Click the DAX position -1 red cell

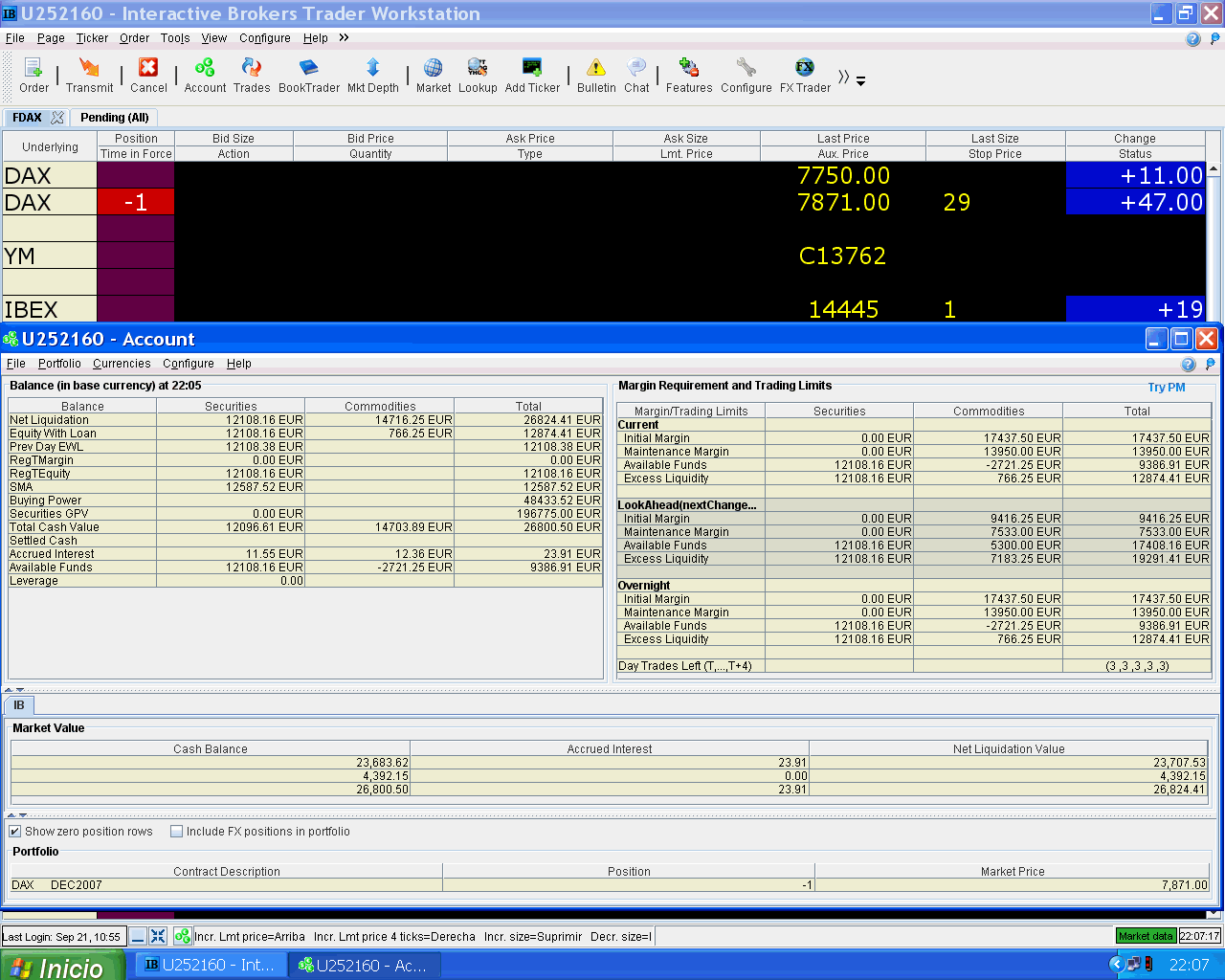[x=135, y=202]
